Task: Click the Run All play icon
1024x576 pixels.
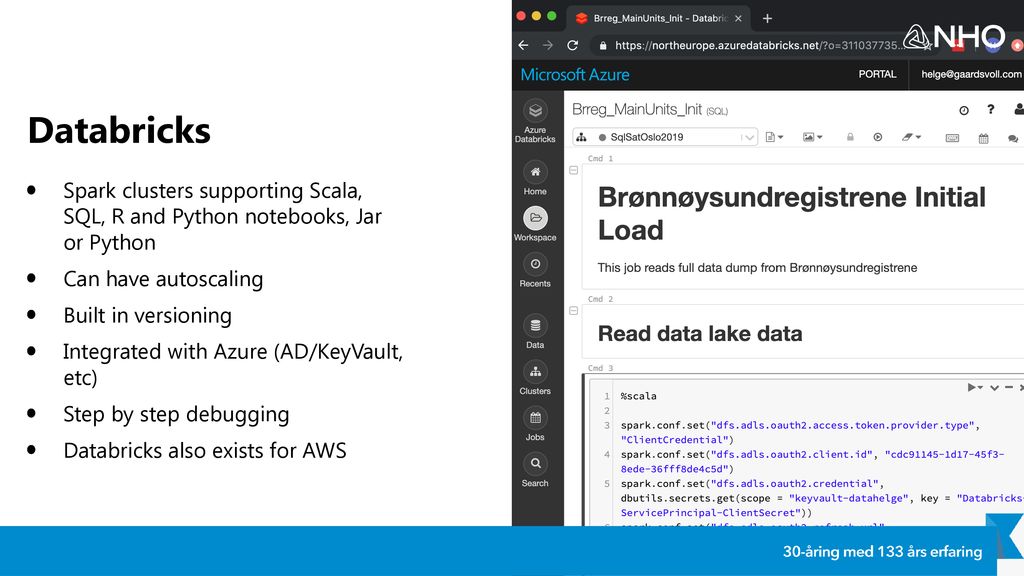Action: tap(878, 137)
